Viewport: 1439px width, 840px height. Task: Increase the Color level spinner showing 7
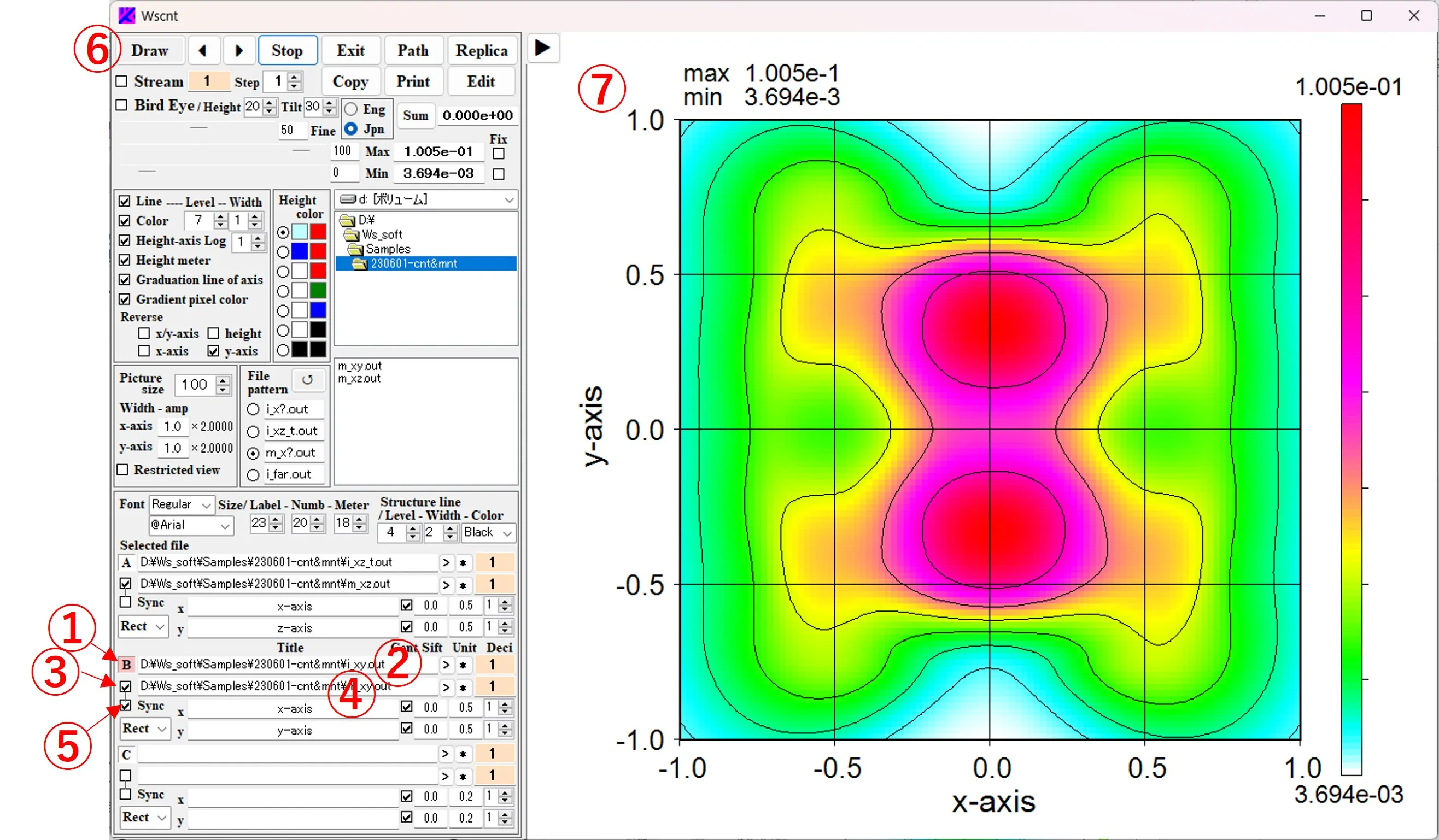pos(220,216)
